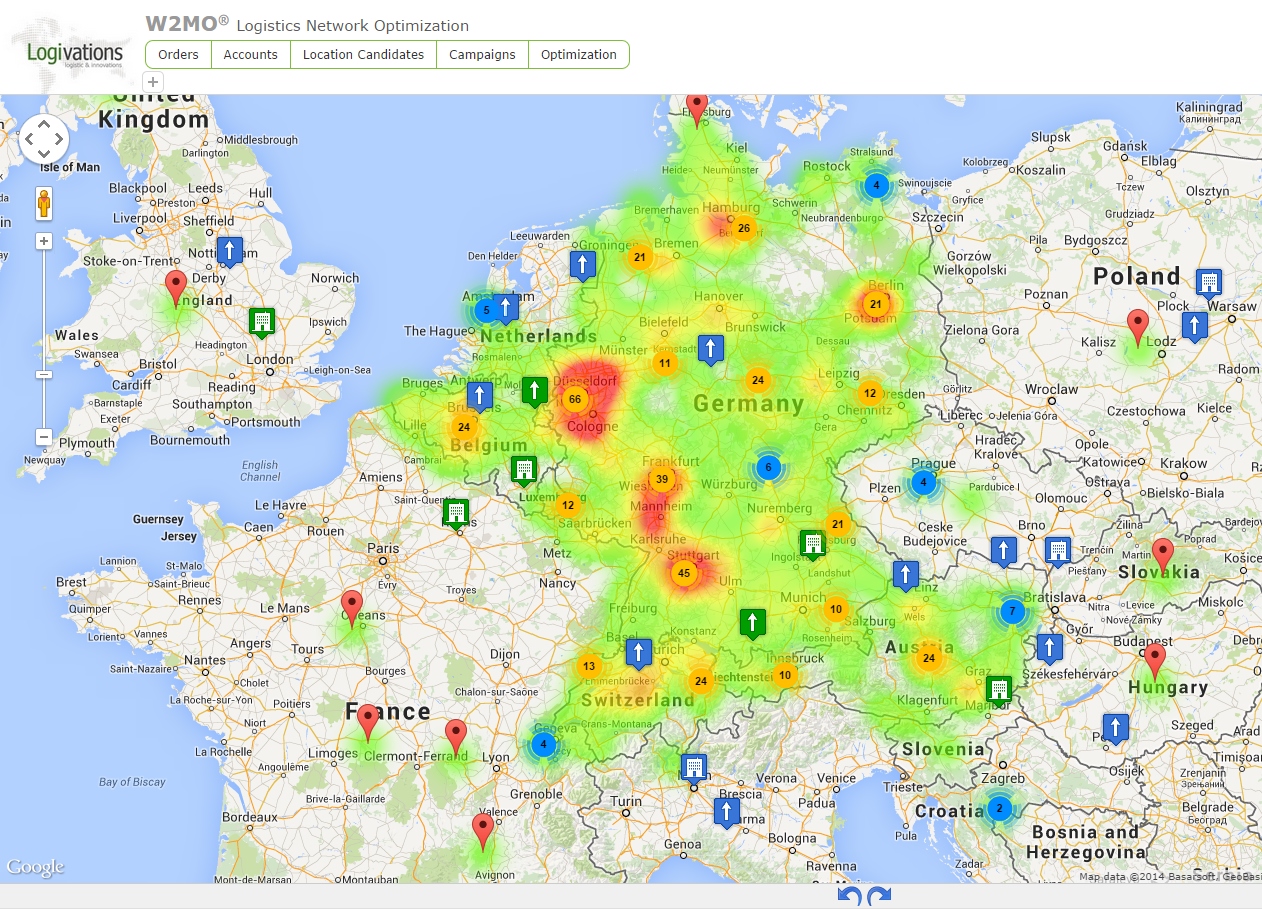Click the cluster marker 39 near Frankfurt
The width and height of the screenshot is (1262, 909).
click(662, 479)
